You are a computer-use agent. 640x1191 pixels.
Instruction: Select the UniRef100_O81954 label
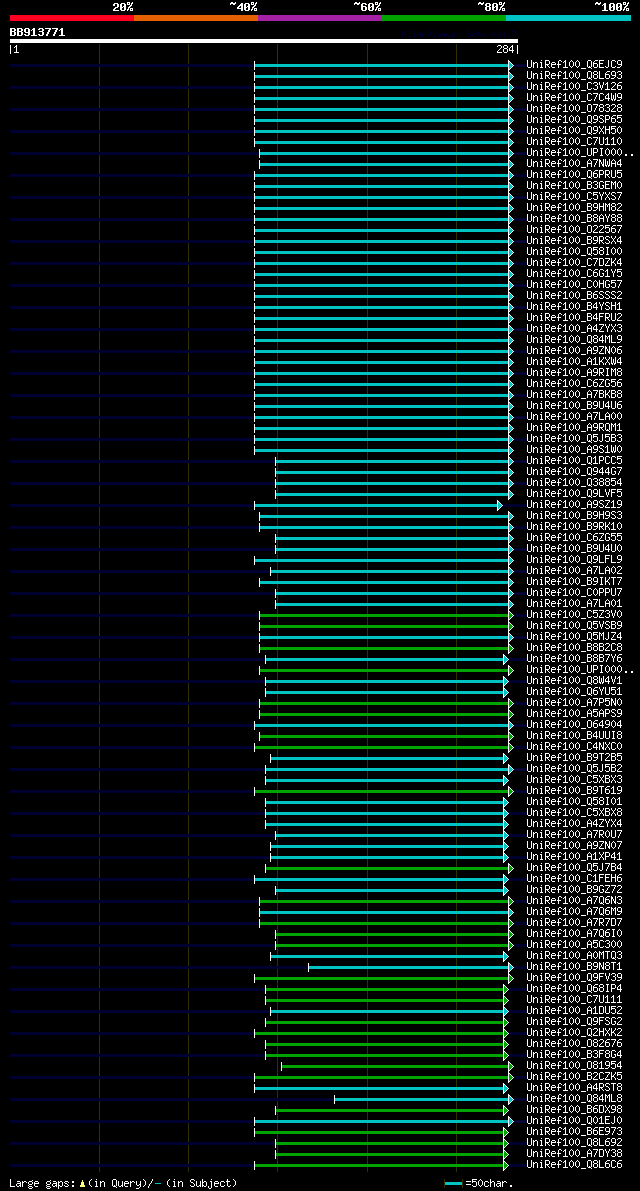(574, 1066)
